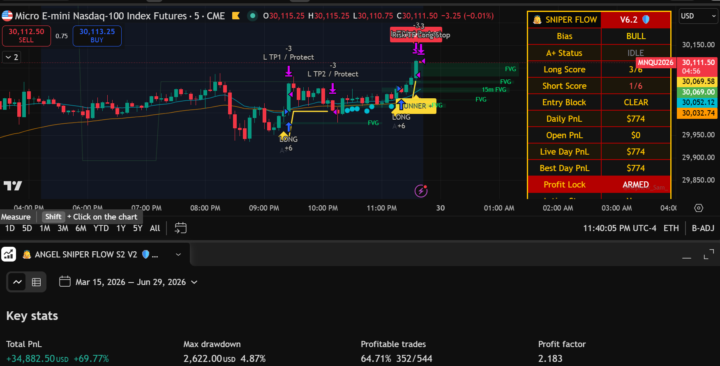Click the calendar icon beside date range

tap(65, 282)
